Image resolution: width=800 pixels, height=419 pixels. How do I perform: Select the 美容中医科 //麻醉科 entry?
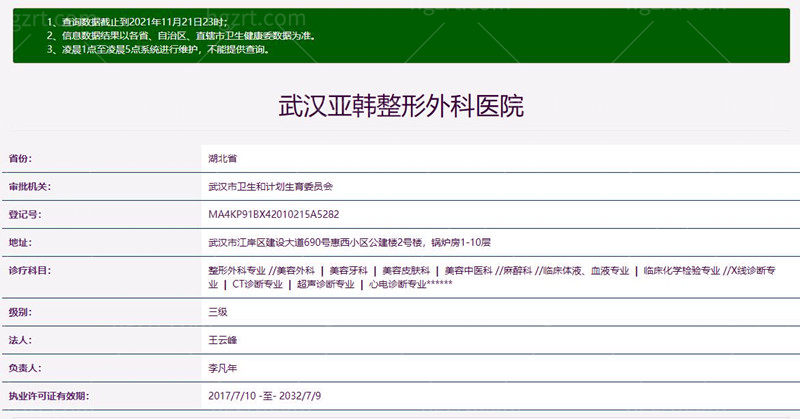488,270
